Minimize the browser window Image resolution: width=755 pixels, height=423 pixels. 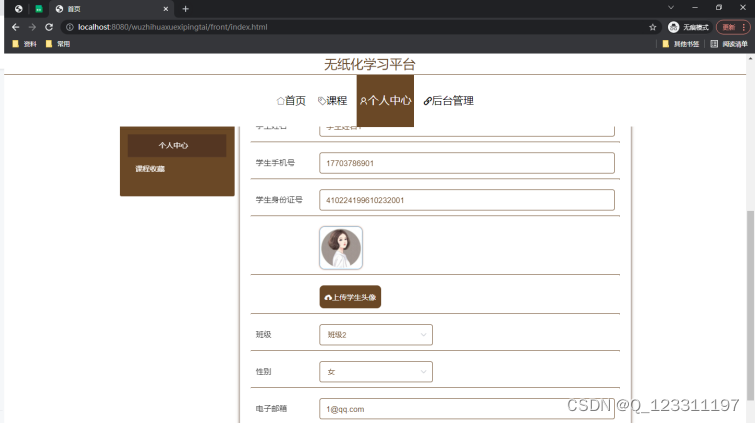pos(695,8)
